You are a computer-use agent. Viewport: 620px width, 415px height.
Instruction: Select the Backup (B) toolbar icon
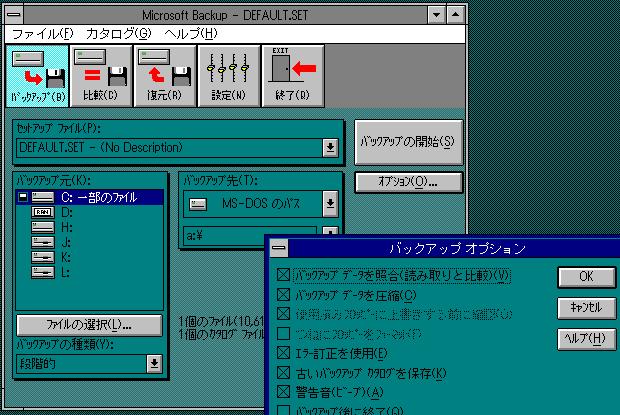coord(38,75)
